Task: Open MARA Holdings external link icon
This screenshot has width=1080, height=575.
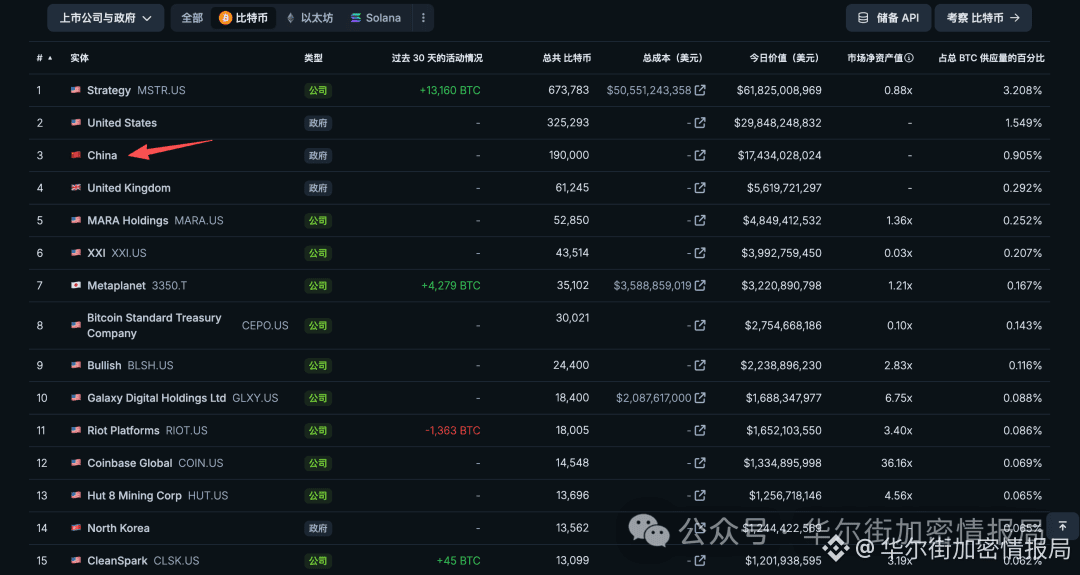Action: click(x=700, y=220)
